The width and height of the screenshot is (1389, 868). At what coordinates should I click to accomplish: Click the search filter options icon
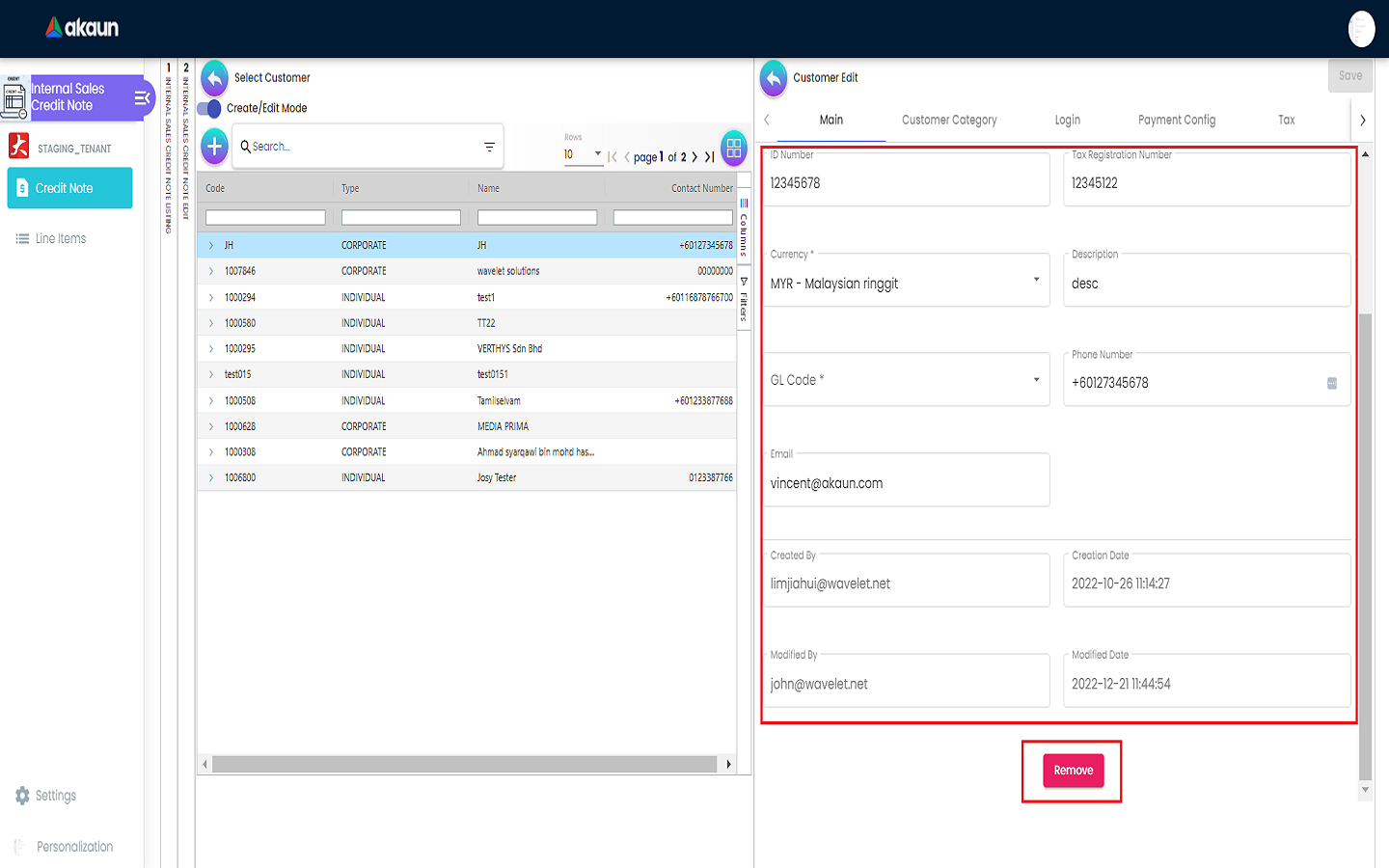click(489, 147)
